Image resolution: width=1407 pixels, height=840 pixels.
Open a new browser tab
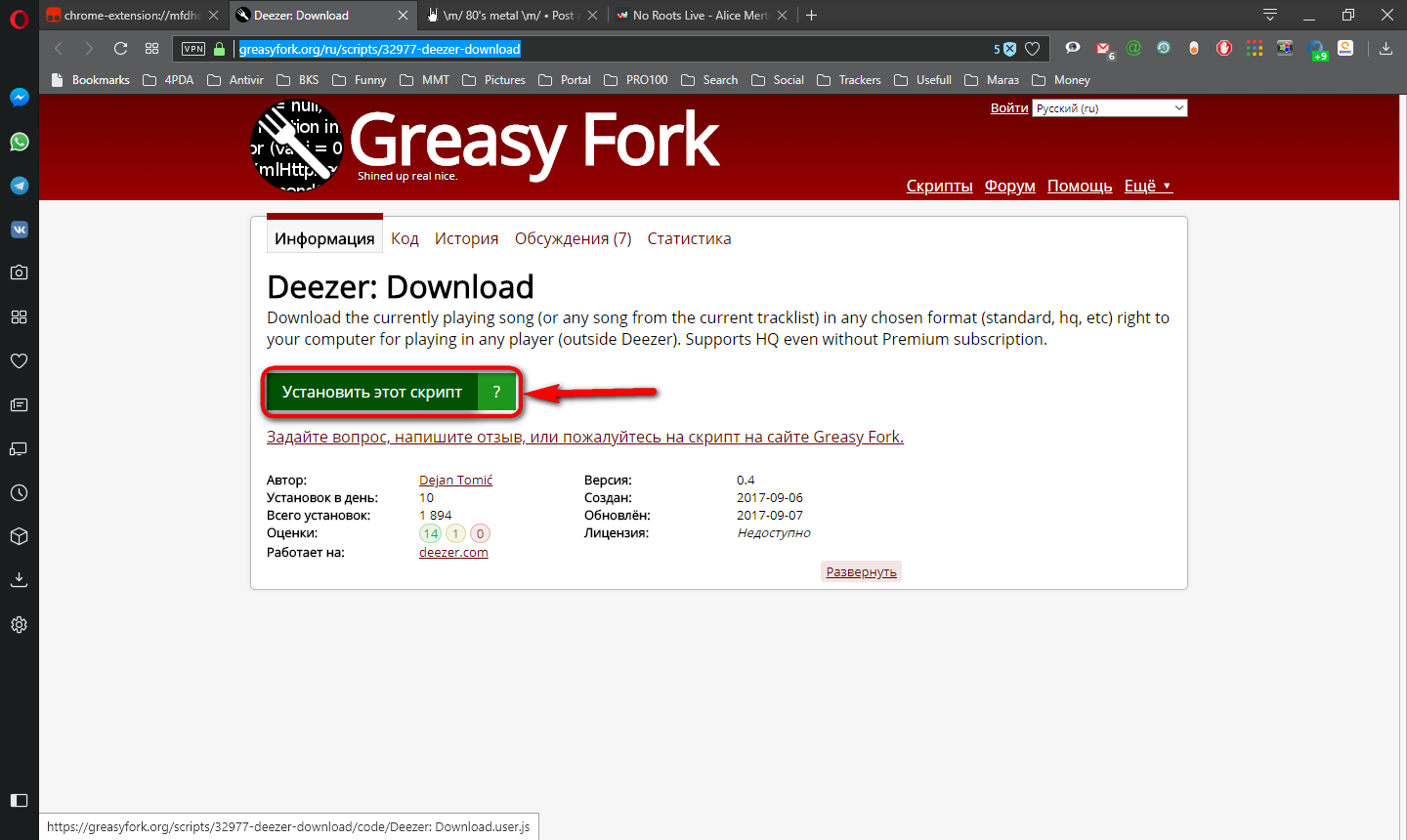(811, 16)
